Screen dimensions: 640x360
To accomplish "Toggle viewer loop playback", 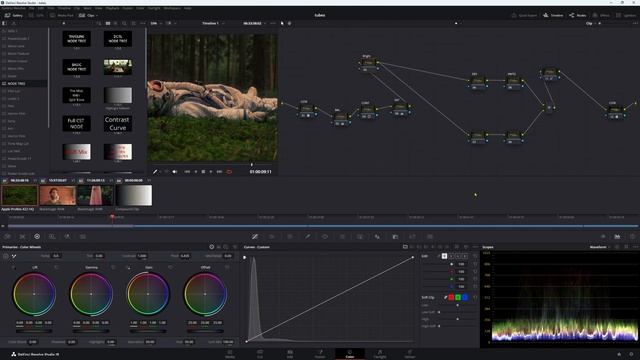I will pos(229,172).
